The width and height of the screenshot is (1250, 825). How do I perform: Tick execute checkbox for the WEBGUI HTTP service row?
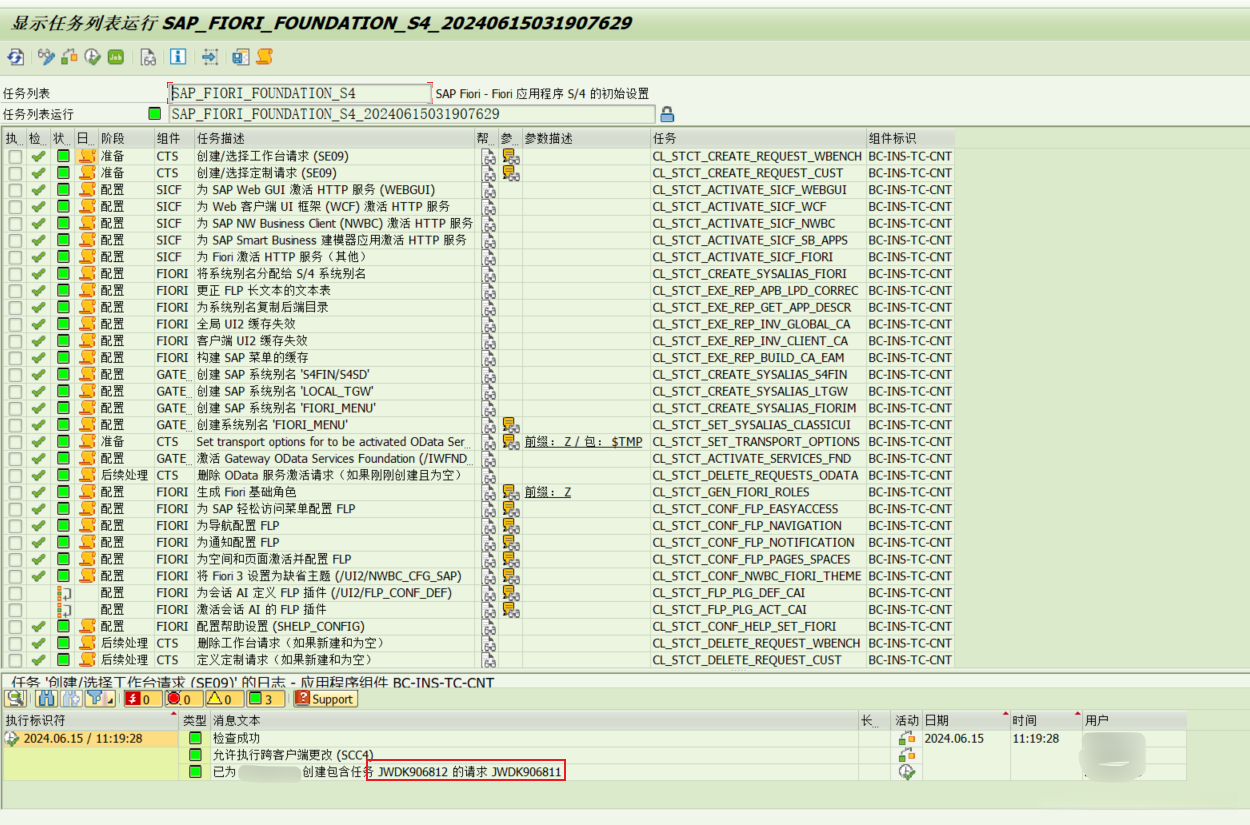(15, 190)
